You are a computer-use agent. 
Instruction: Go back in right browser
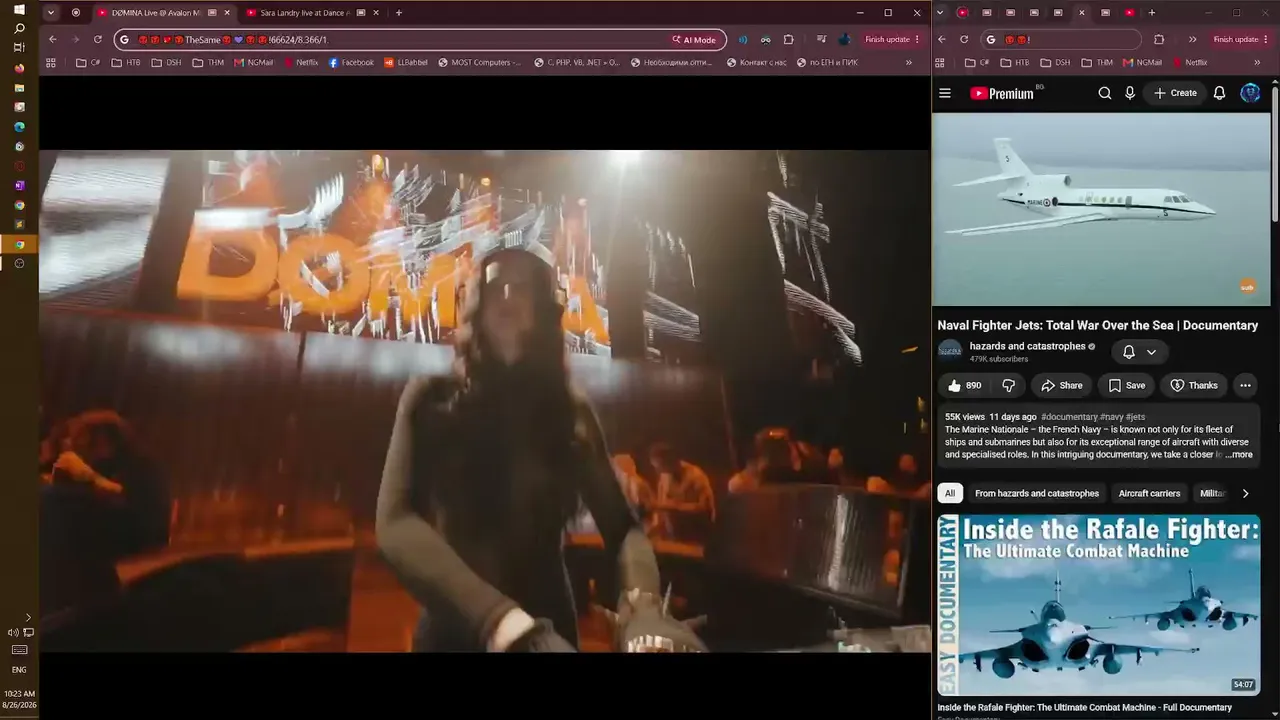point(942,39)
